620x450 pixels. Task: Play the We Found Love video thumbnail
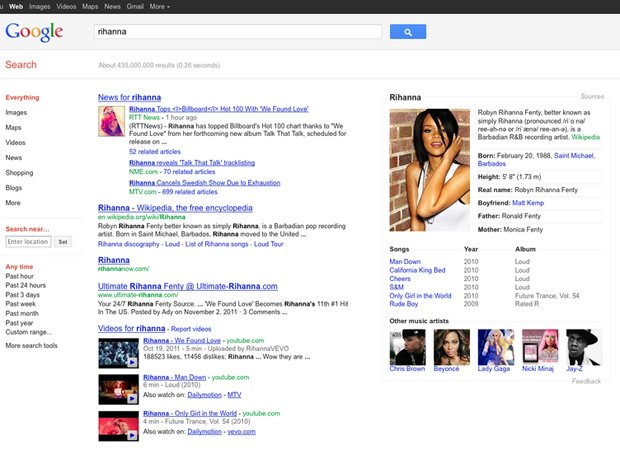click(x=118, y=352)
